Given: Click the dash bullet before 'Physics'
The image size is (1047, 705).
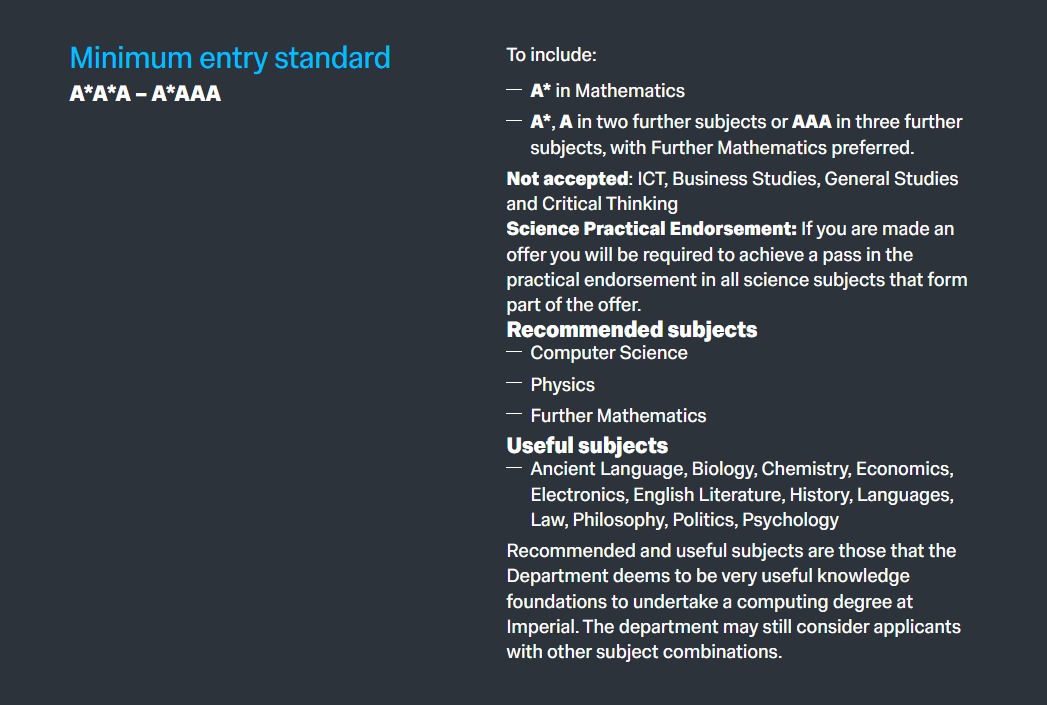Looking at the screenshot, I should tap(514, 384).
